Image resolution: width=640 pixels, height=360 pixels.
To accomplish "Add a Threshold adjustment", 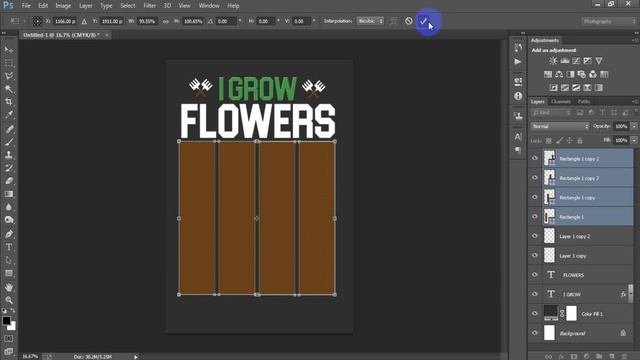I will click(576, 88).
